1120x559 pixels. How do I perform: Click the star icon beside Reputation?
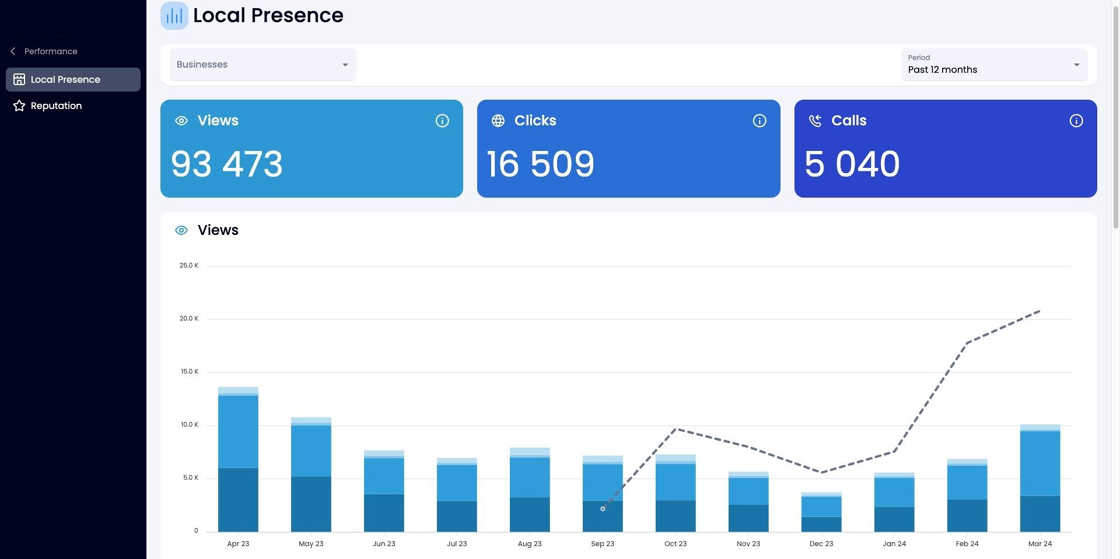19,106
